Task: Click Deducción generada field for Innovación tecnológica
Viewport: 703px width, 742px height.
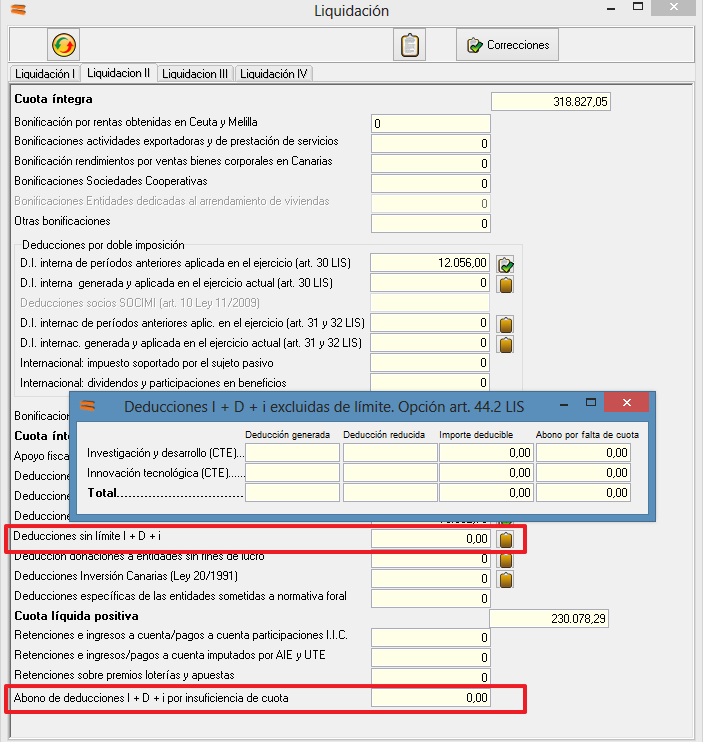Action: tap(292, 473)
